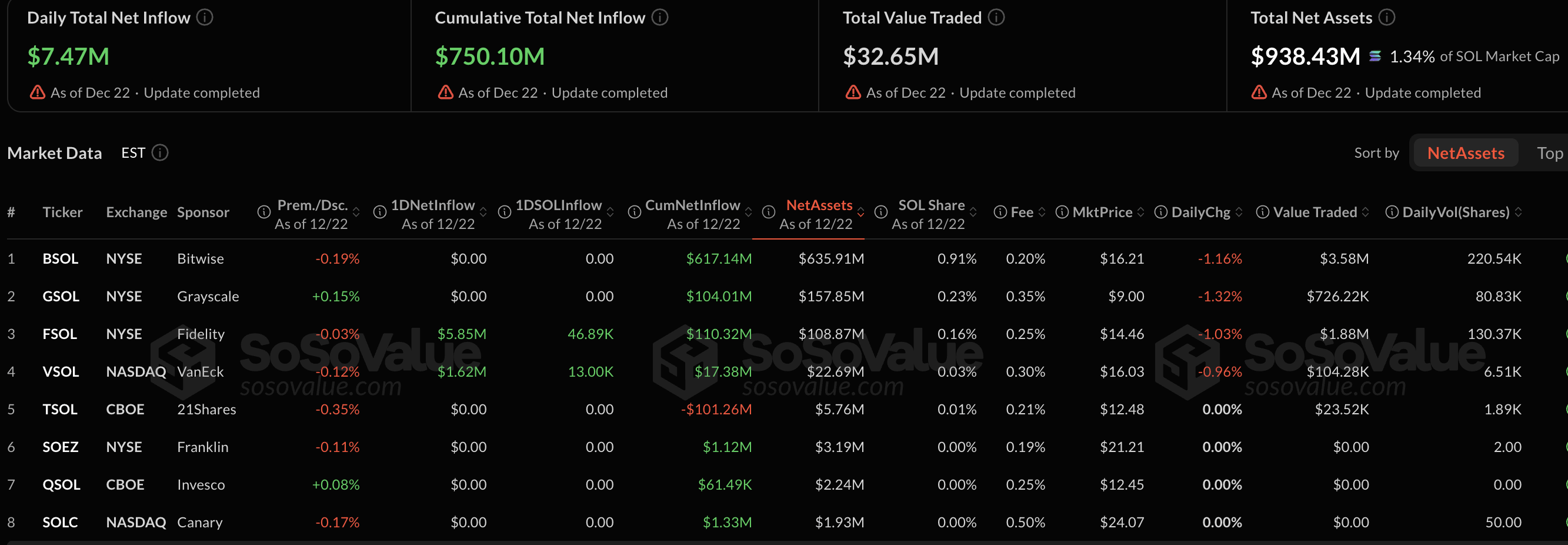
Task: Click the $938.43M total net assets figure
Action: 1305,57
